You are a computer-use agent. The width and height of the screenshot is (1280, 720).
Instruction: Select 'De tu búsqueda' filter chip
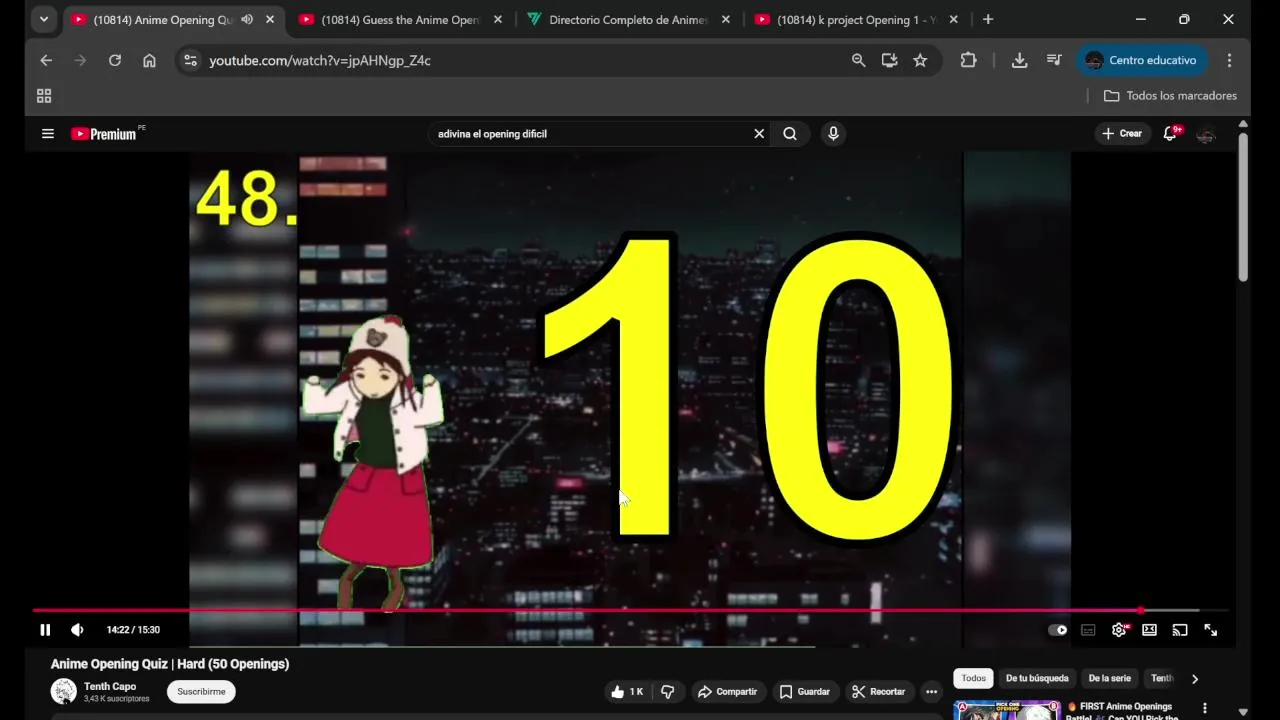click(1037, 678)
